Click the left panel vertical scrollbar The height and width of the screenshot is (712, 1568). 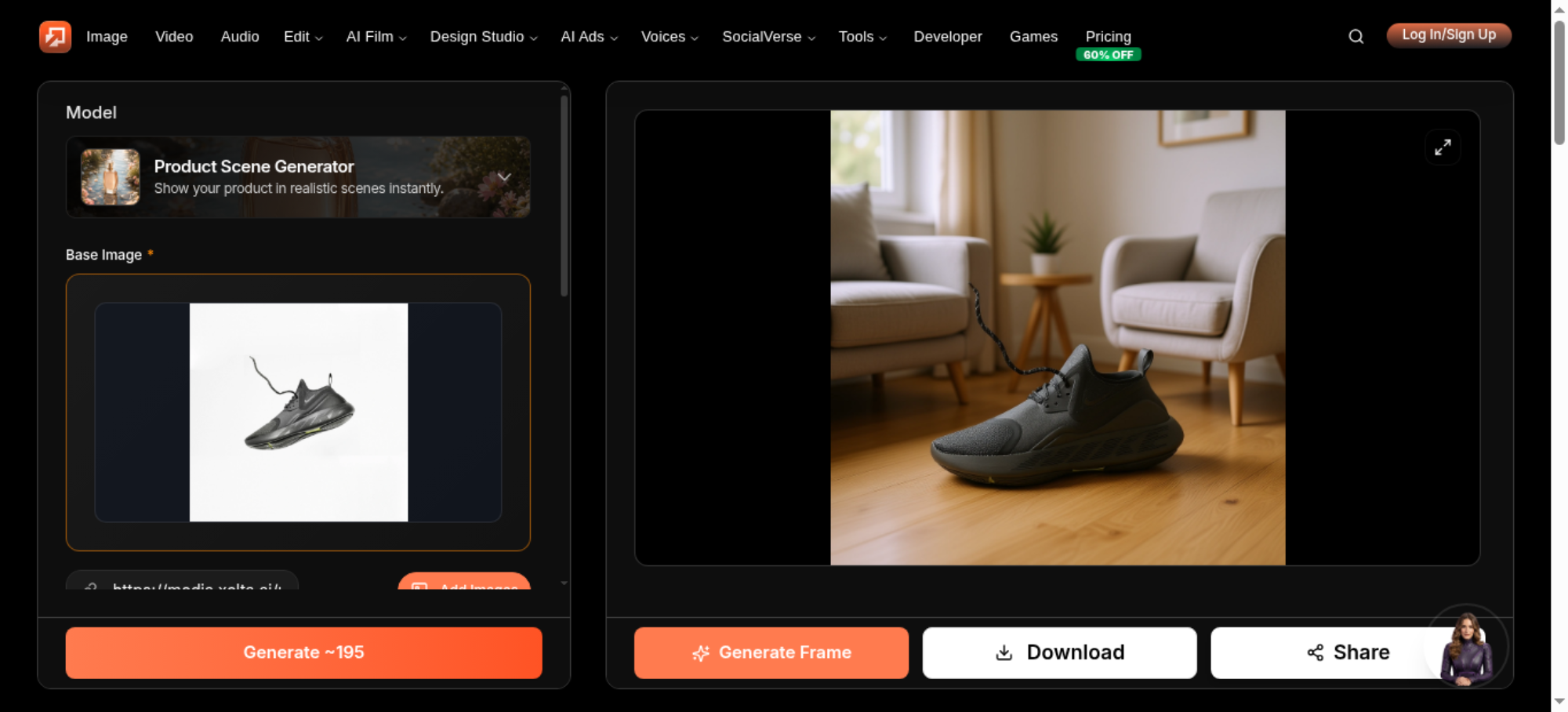(564, 196)
